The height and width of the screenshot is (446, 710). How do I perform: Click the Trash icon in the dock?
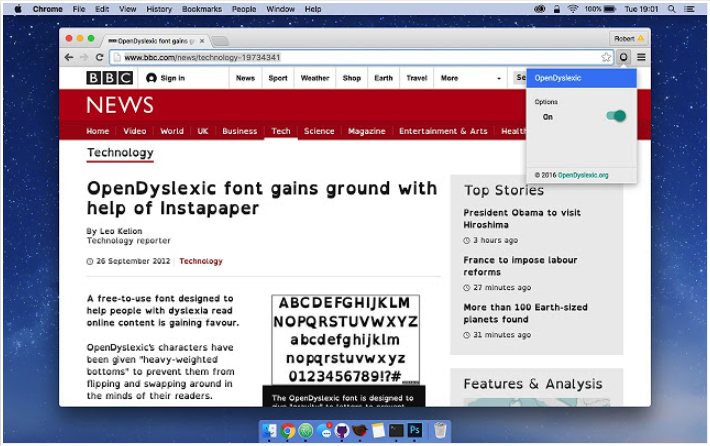click(x=440, y=431)
